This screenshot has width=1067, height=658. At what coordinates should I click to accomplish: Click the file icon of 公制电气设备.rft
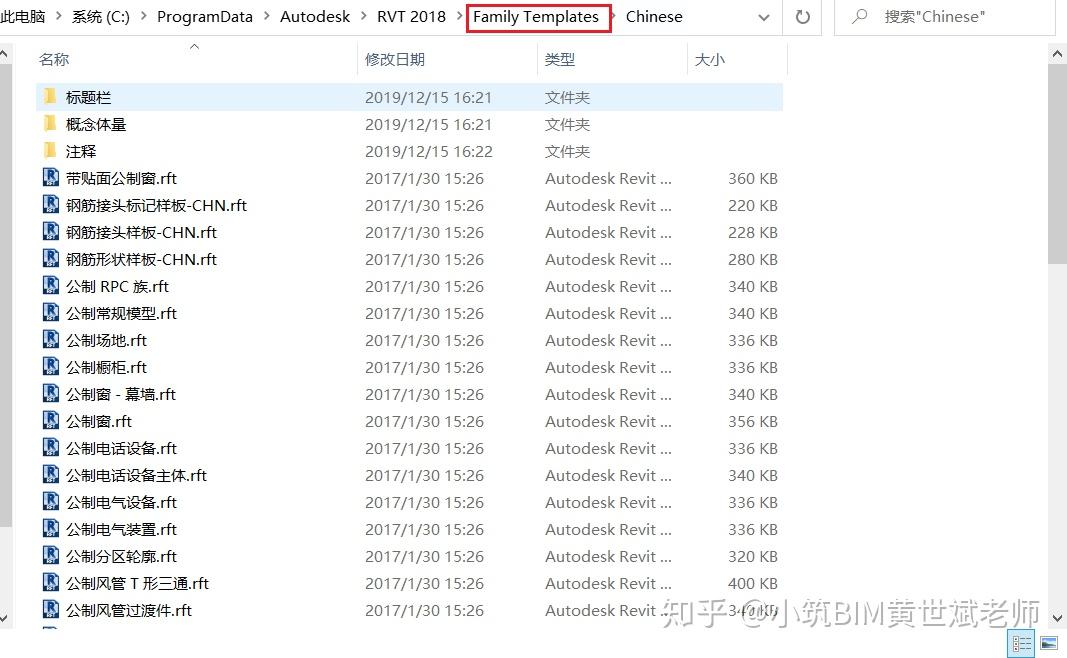tap(50, 501)
